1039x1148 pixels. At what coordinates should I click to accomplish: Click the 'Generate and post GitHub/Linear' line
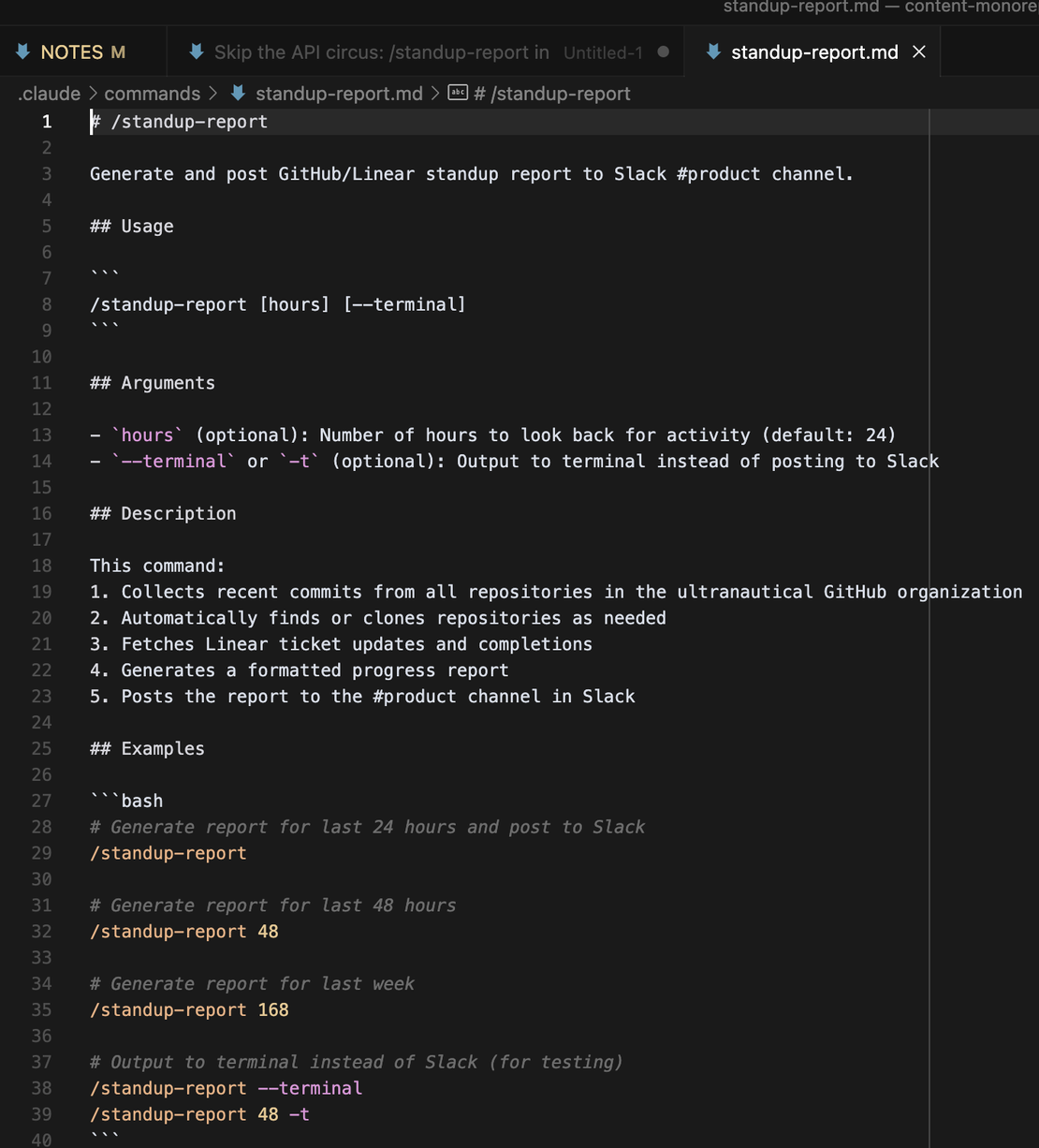click(472, 174)
